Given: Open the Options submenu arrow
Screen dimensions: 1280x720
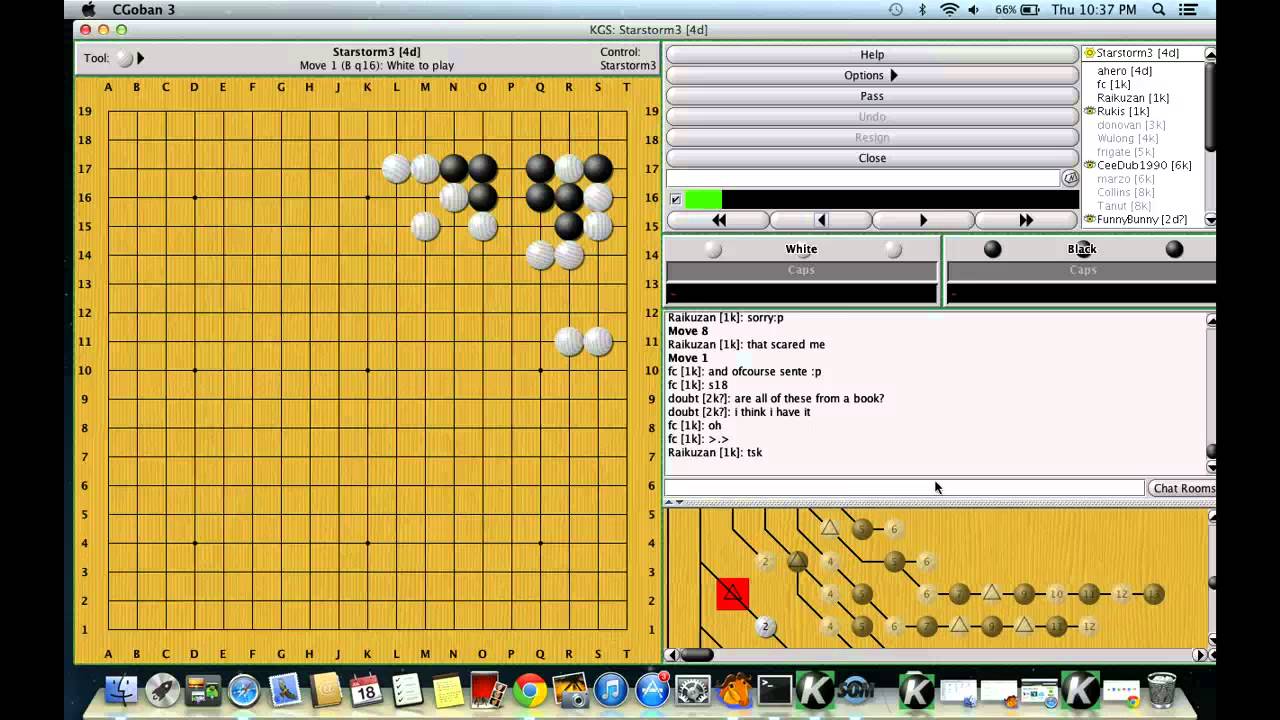Looking at the screenshot, I should point(894,75).
